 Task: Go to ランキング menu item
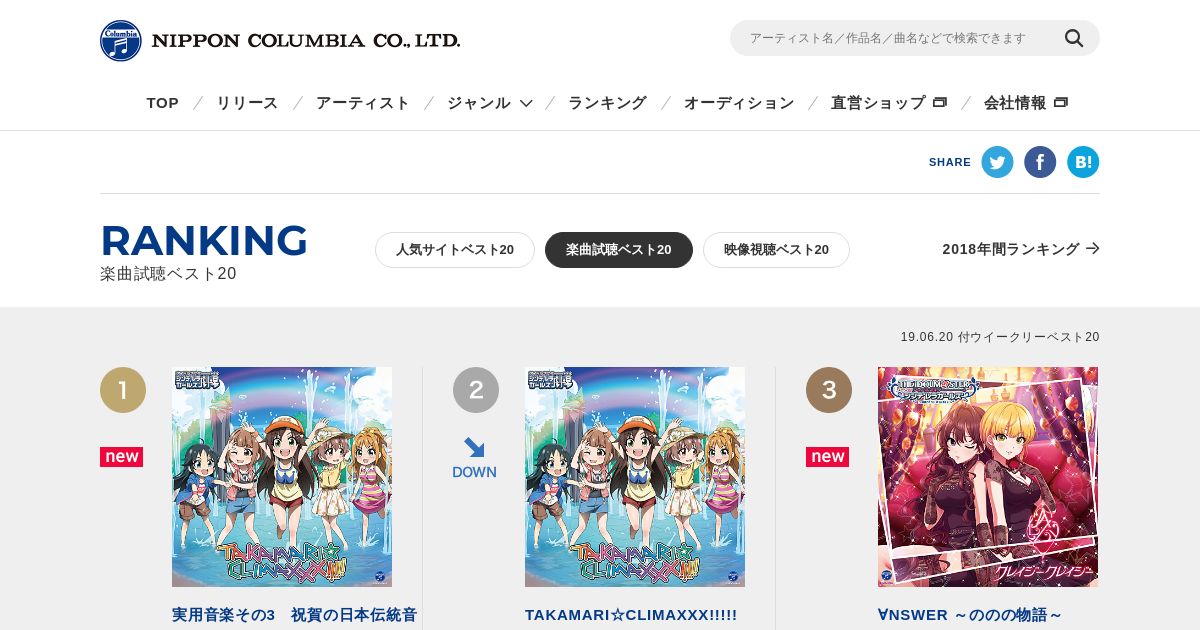click(x=607, y=103)
